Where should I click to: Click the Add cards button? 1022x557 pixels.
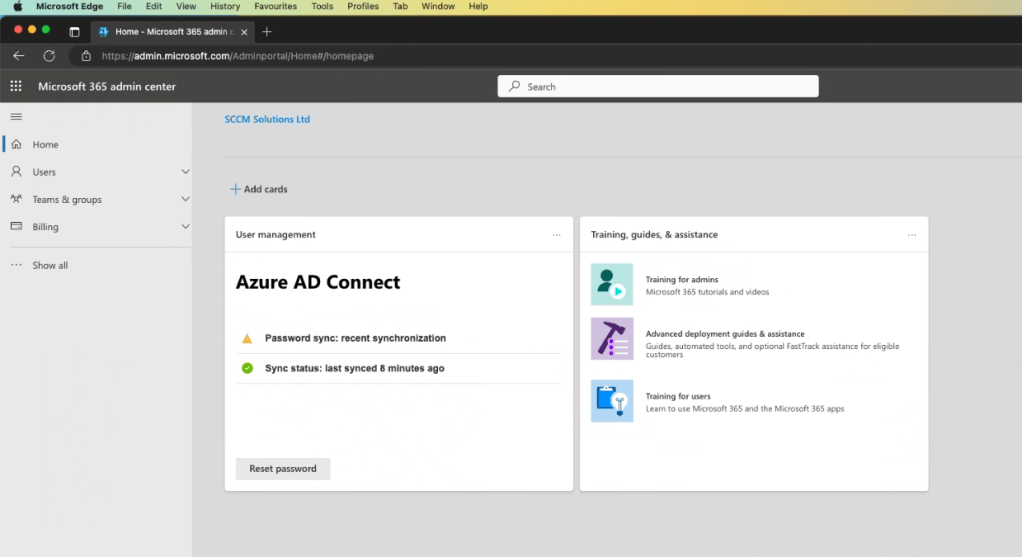[x=259, y=189]
